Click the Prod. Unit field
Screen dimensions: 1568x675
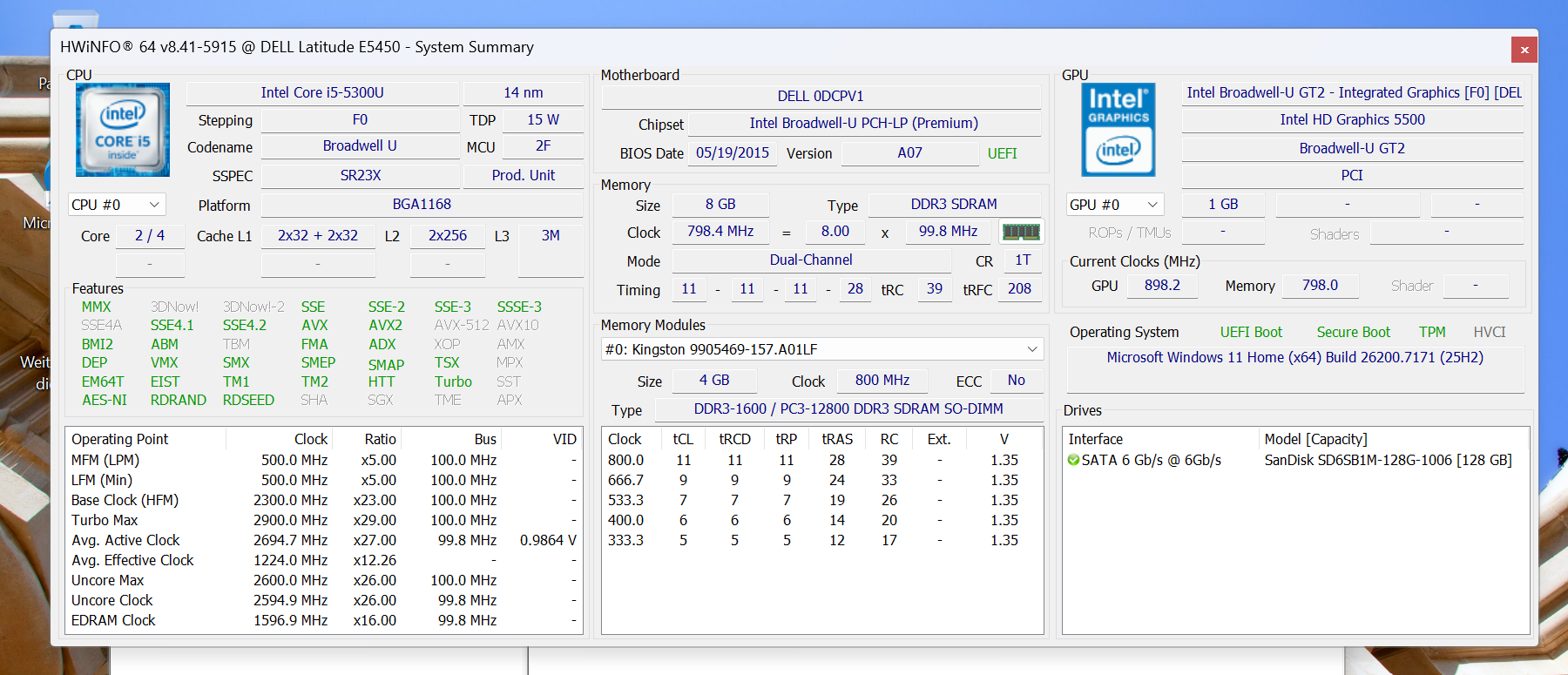(524, 176)
